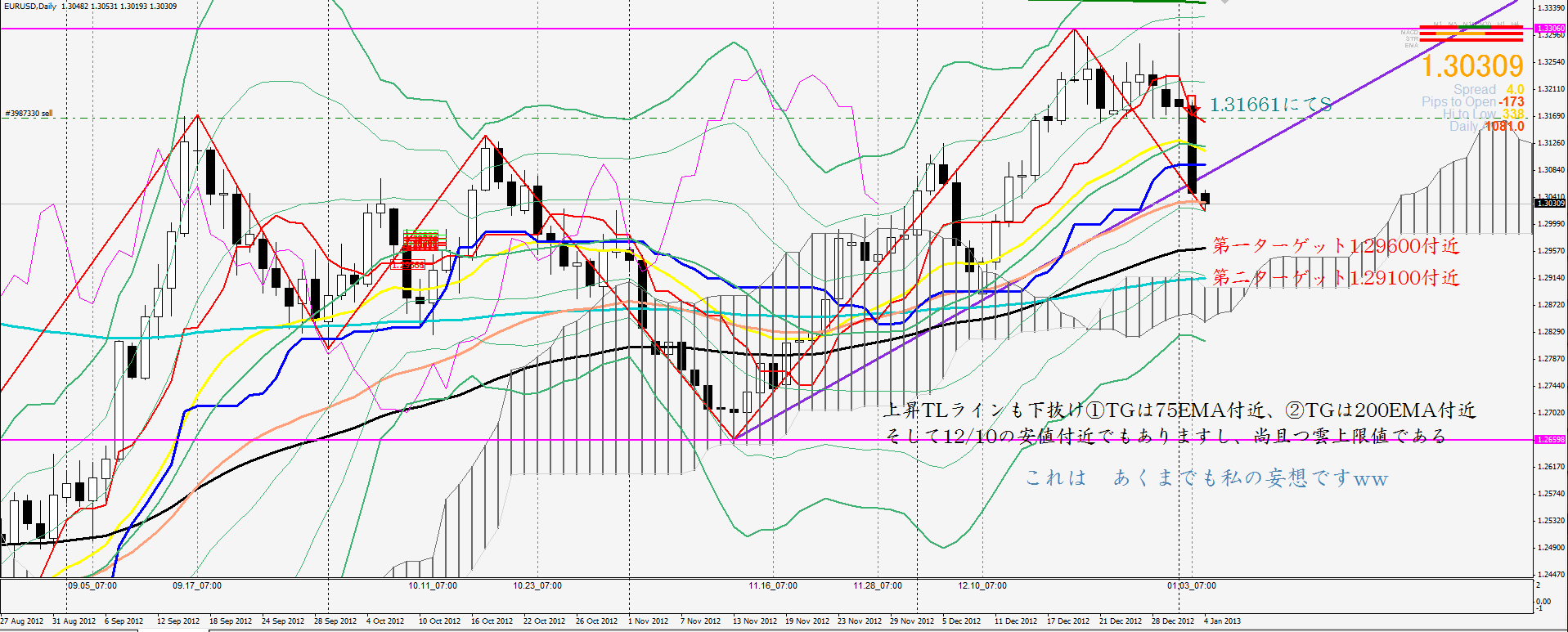Viewport: 1568px width, 632px height.
Task: Select the '第二ターゲット1.29100付近' label
Action: pyautogui.click(x=1335, y=278)
